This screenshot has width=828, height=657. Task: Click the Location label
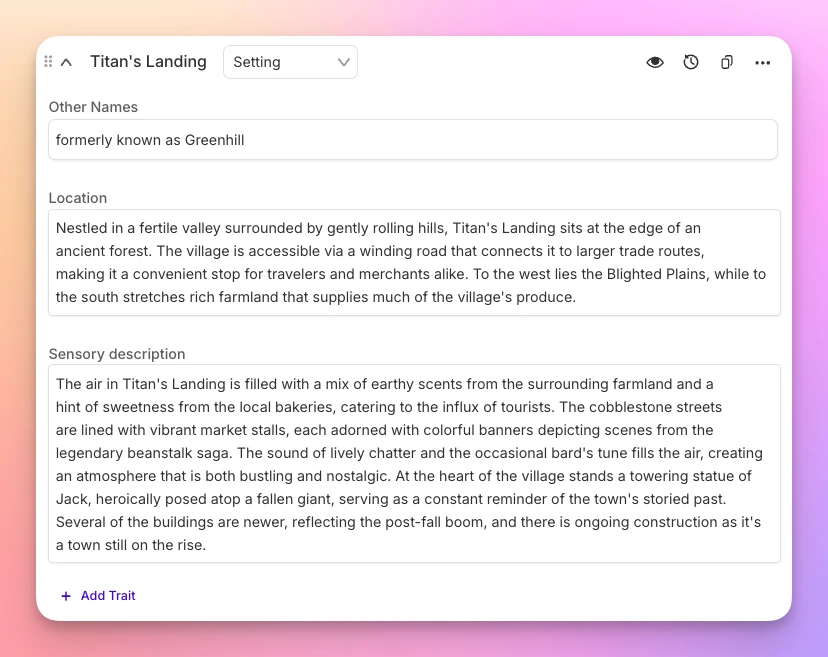78,198
